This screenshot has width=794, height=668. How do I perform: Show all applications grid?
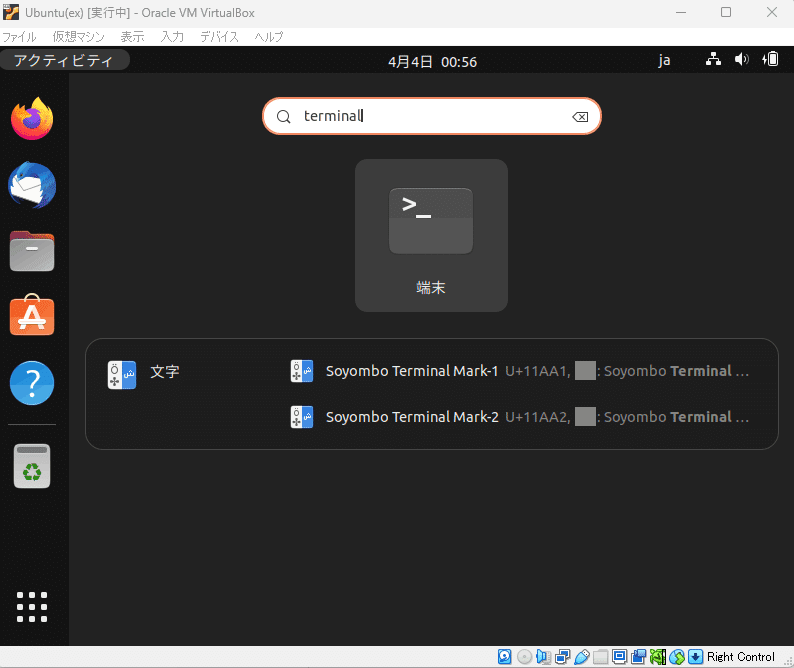point(32,607)
